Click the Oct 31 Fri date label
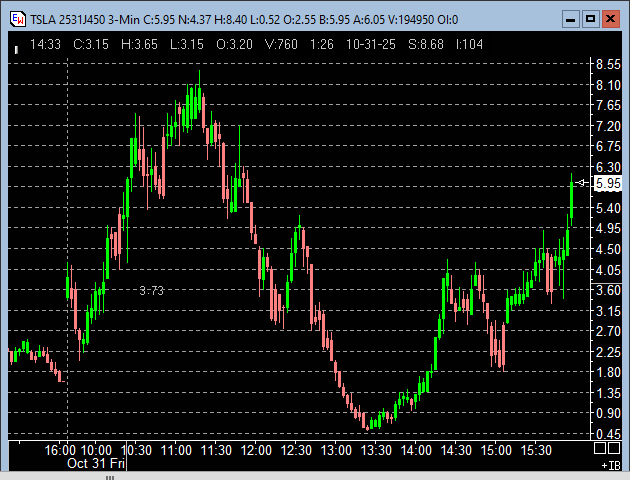 pos(95,464)
